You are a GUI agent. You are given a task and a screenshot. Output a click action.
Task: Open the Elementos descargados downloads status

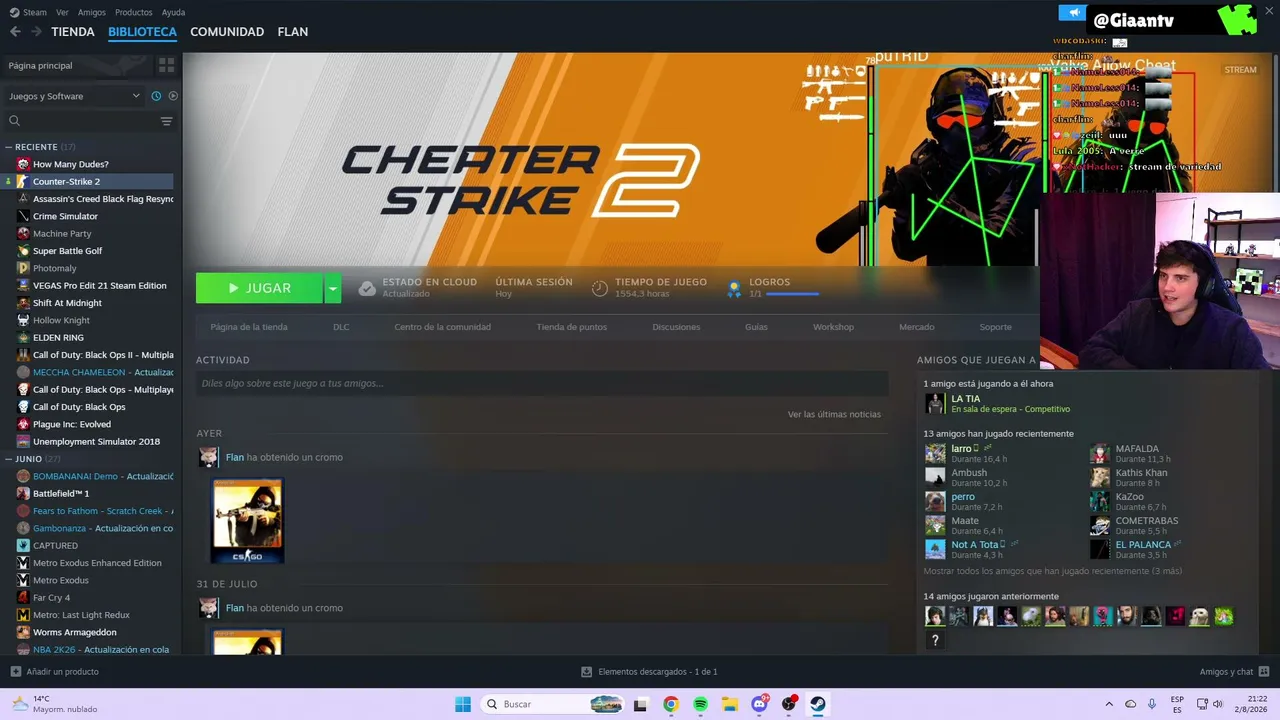point(649,672)
